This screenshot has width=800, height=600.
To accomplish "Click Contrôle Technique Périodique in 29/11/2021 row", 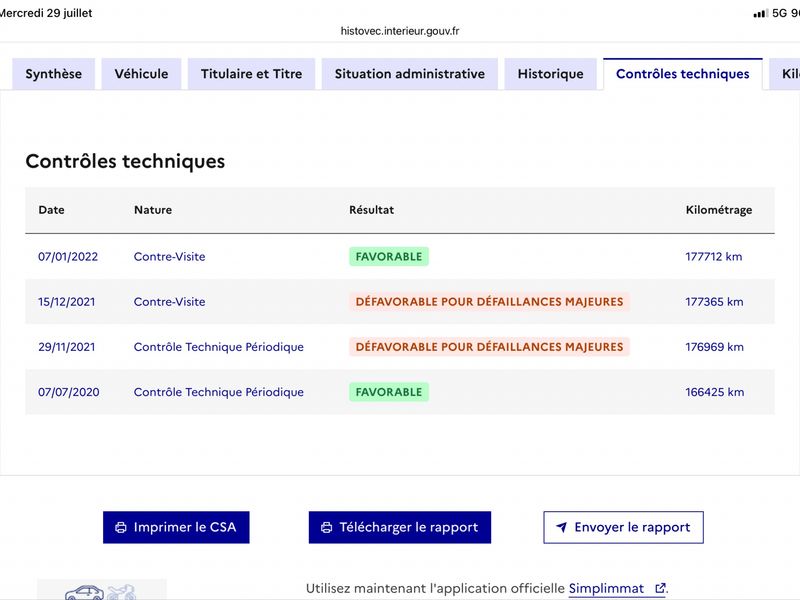I will click(219, 347).
